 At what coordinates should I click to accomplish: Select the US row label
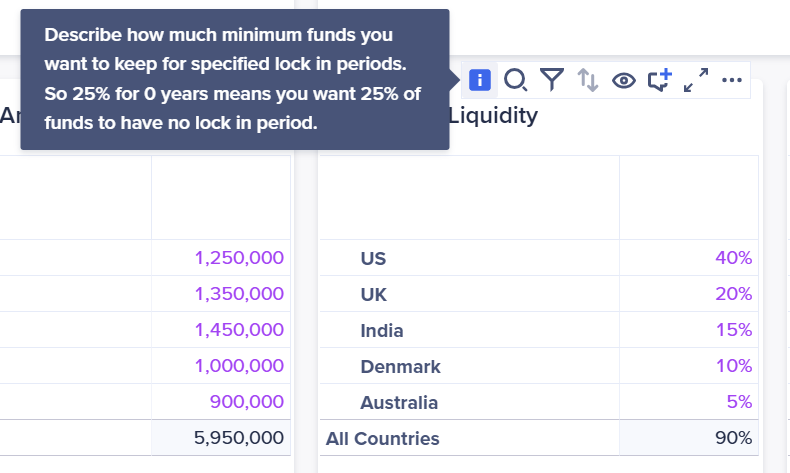(373, 258)
